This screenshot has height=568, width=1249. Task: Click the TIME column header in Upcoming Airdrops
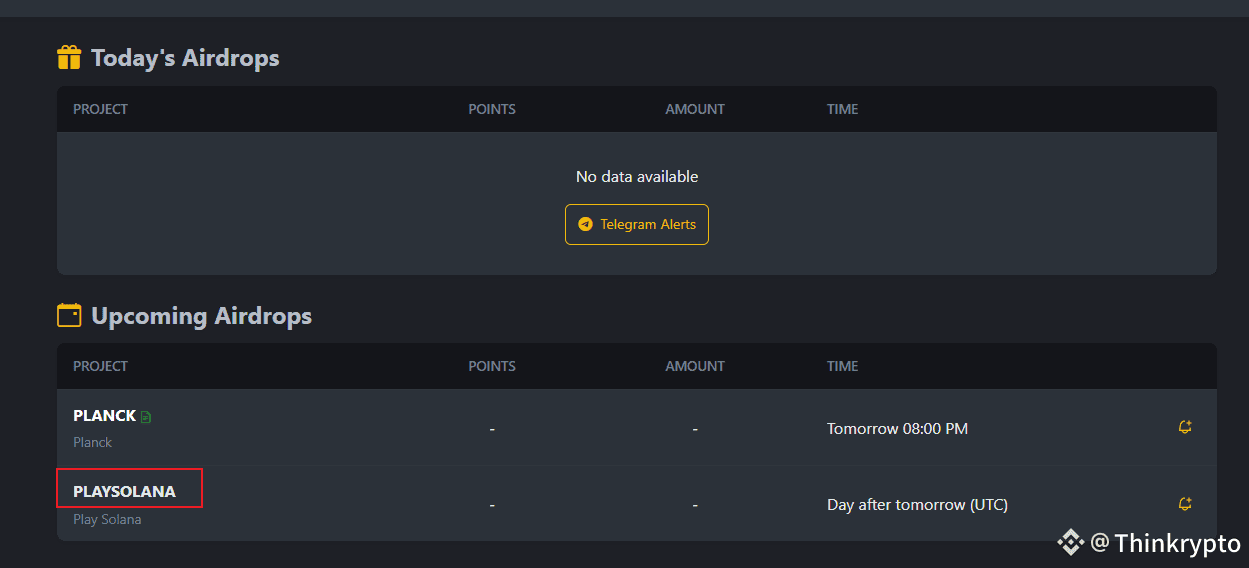(842, 366)
